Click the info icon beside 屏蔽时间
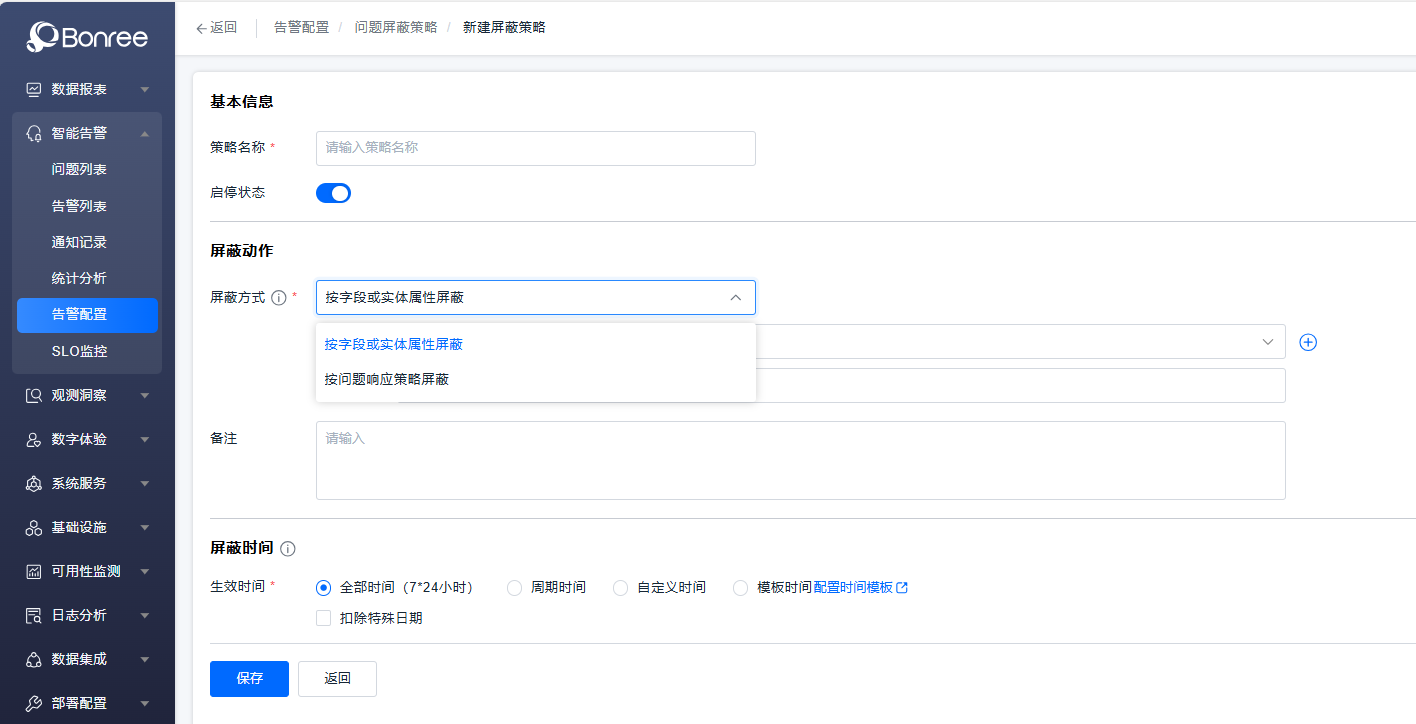 tap(288, 548)
